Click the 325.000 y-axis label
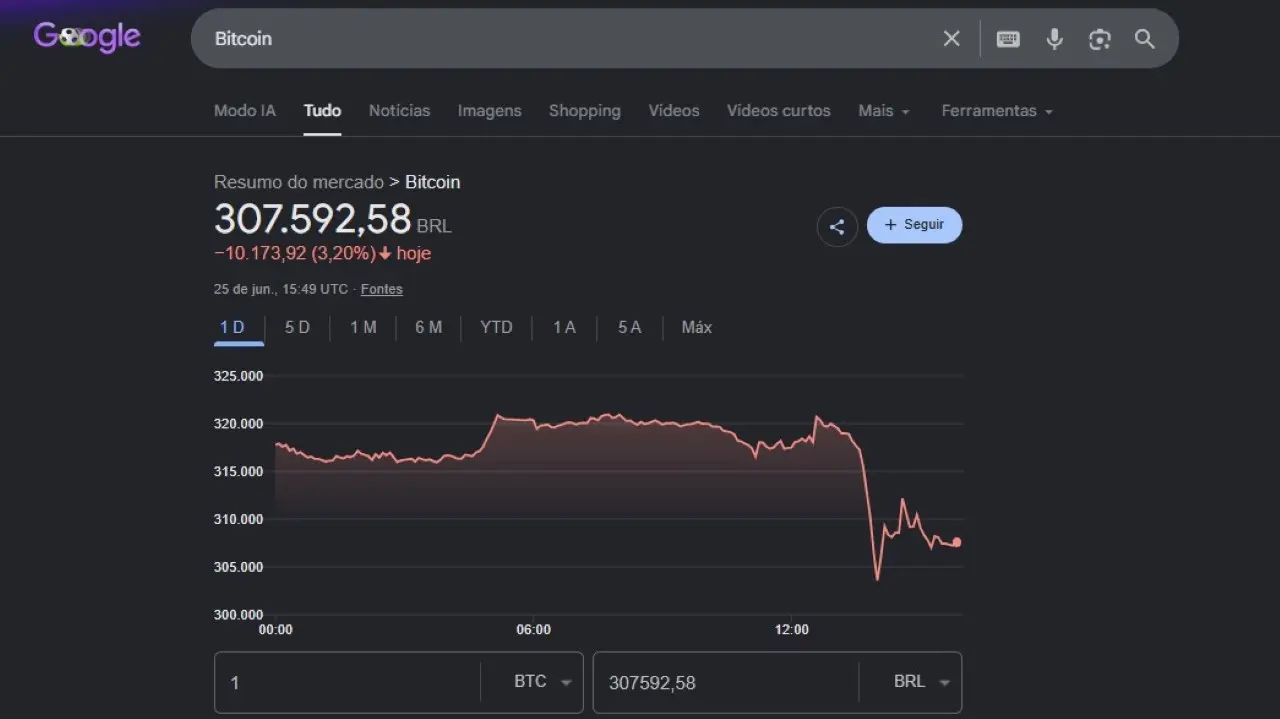1280x719 pixels. coord(238,376)
